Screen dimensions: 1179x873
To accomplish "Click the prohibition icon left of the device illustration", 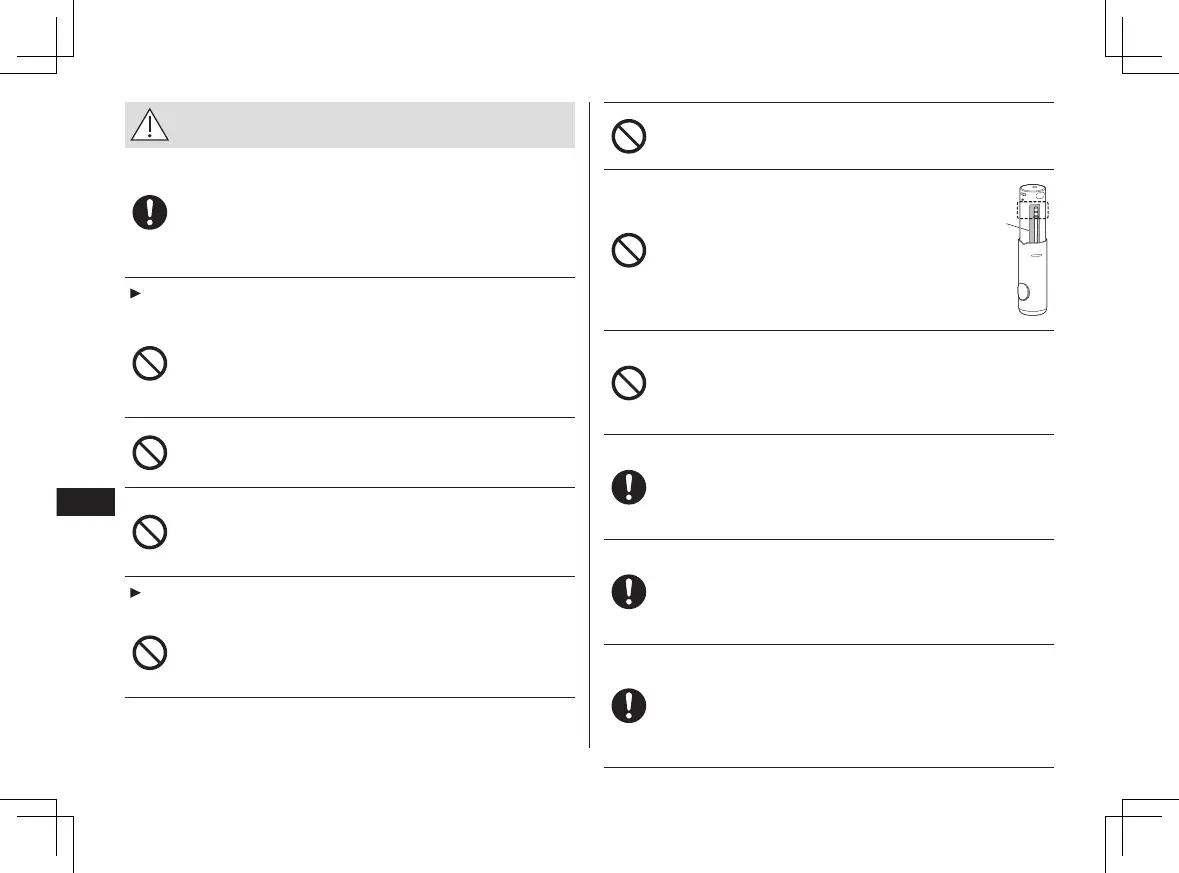I will tap(629, 250).
